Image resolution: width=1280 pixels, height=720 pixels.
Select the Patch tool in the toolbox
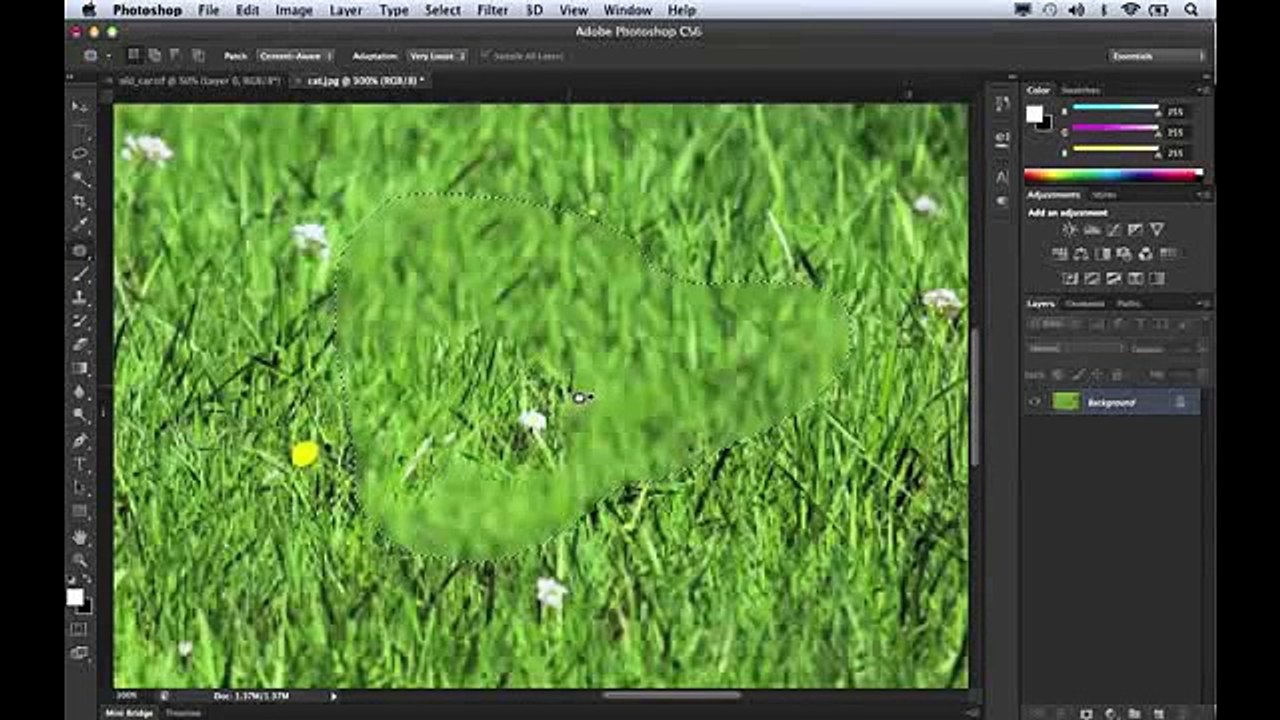coord(80,250)
